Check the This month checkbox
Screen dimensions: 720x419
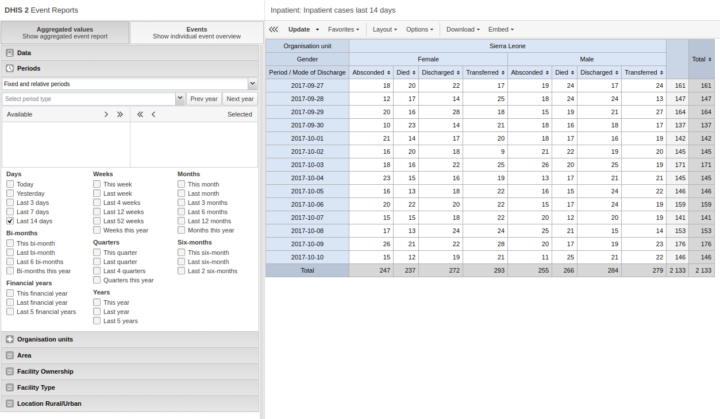click(181, 184)
